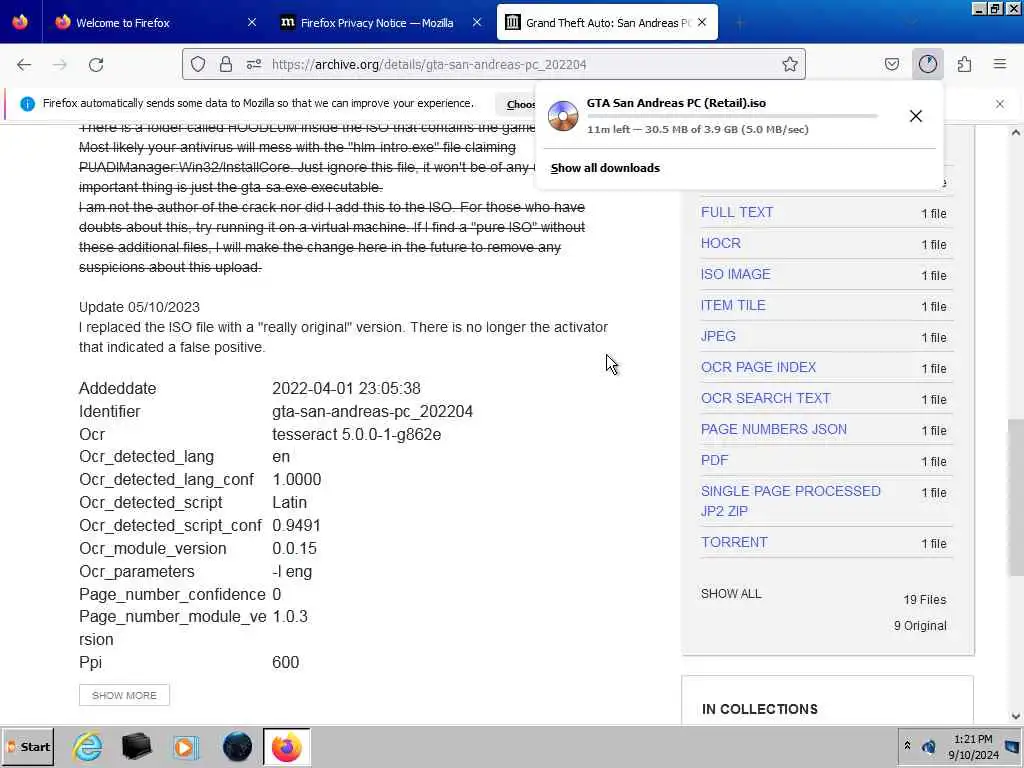Close the Grand Theft Auto tab
Screen dimensions: 1024x768
[x=702, y=22]
